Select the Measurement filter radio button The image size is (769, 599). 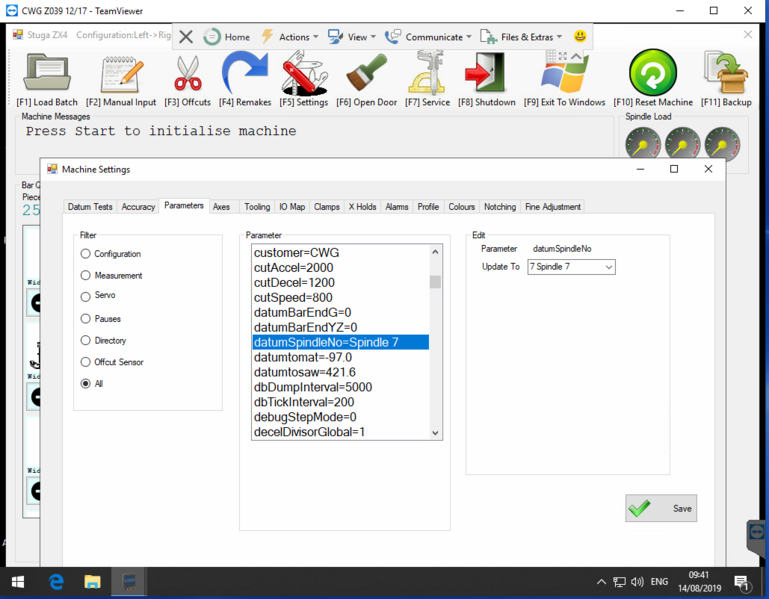click(x=86, y=275)
